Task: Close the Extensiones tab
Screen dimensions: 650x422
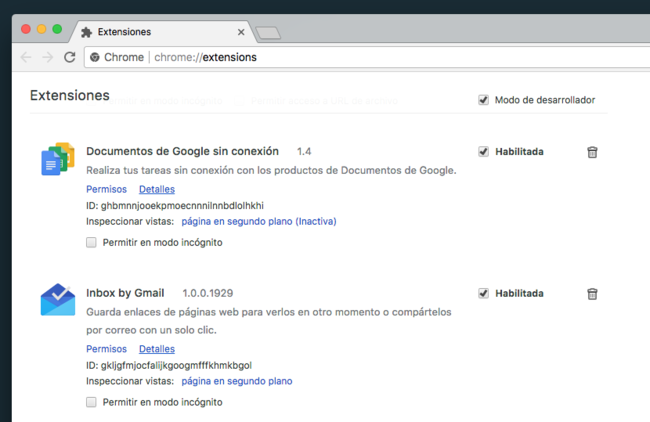Action: [x=241, y=32]
